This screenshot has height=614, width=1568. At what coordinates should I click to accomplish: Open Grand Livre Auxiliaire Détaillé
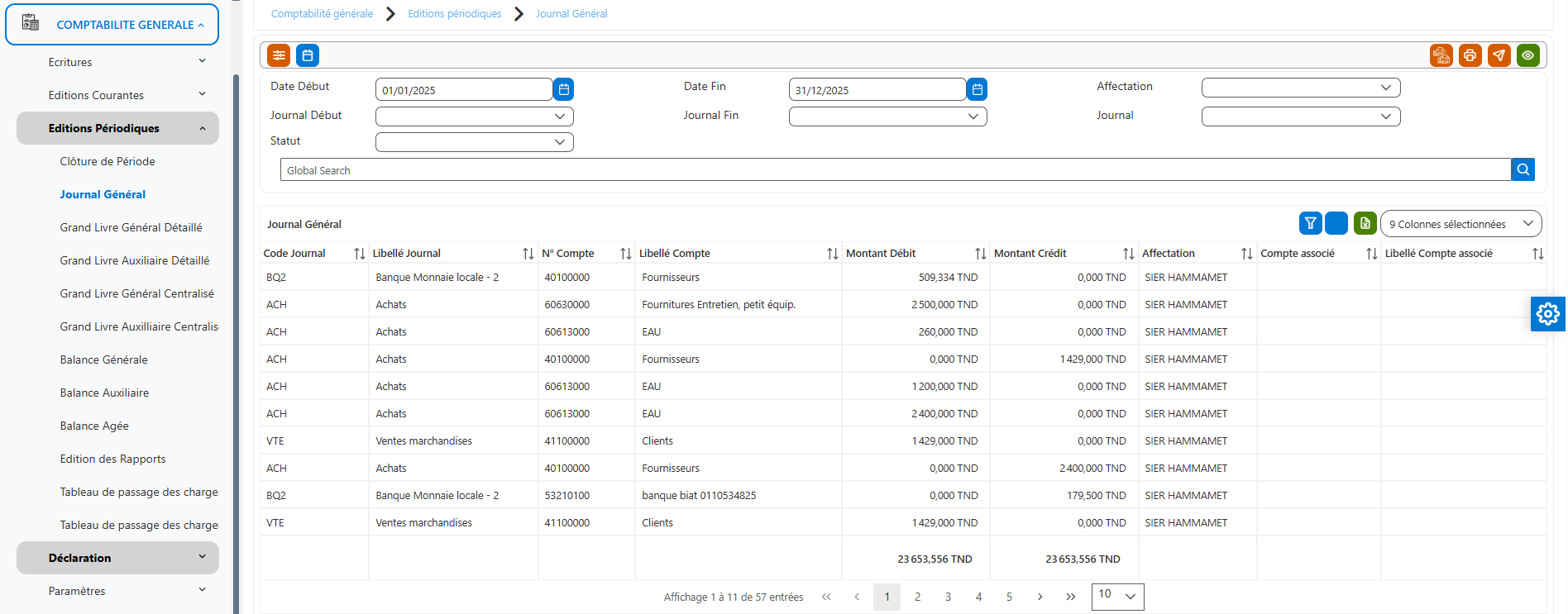pos(135,260)
